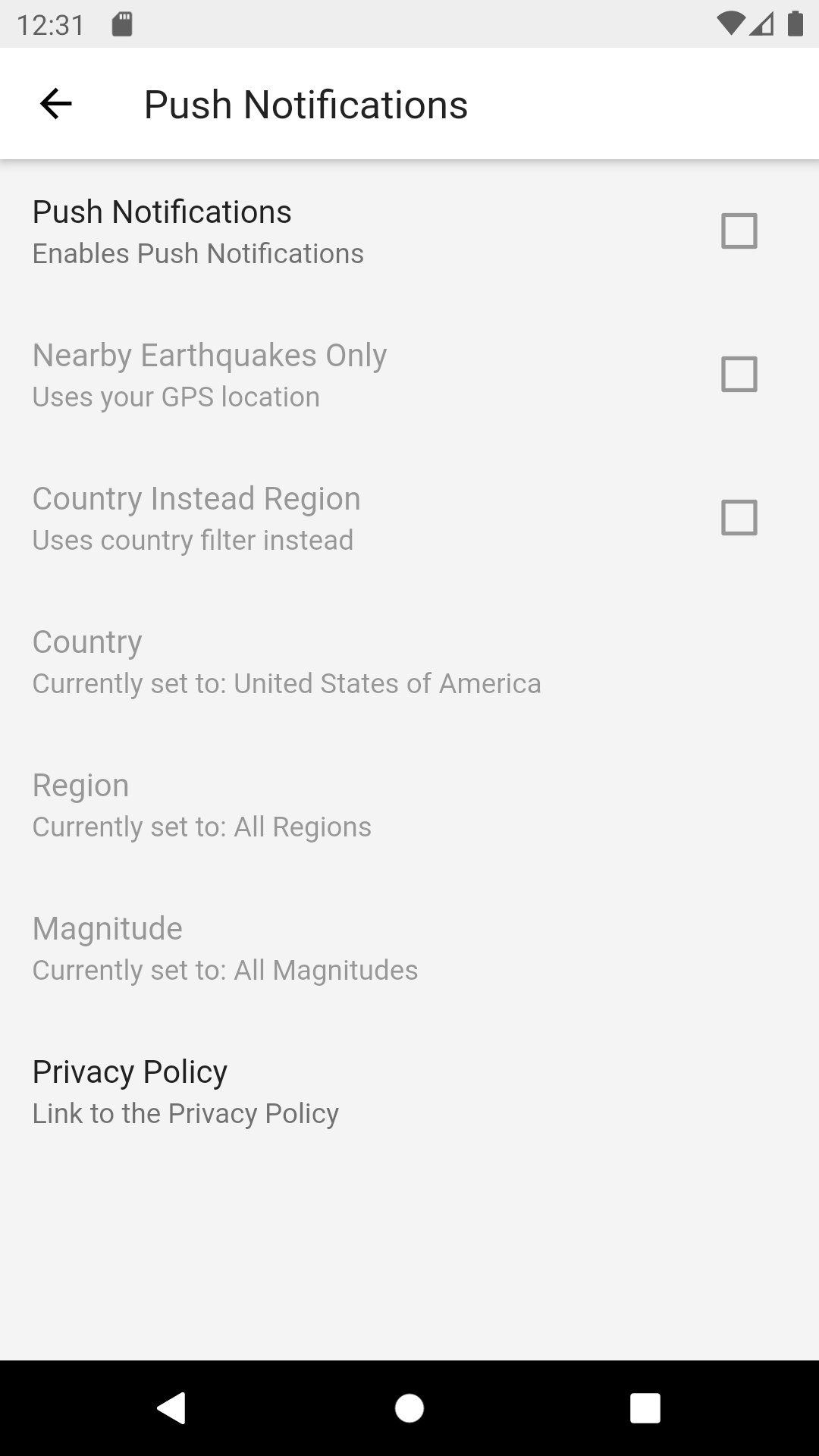This screenshot has width=819, height=1456.
Task: Tap the Country Instead Region label
Action: point(196,499)
